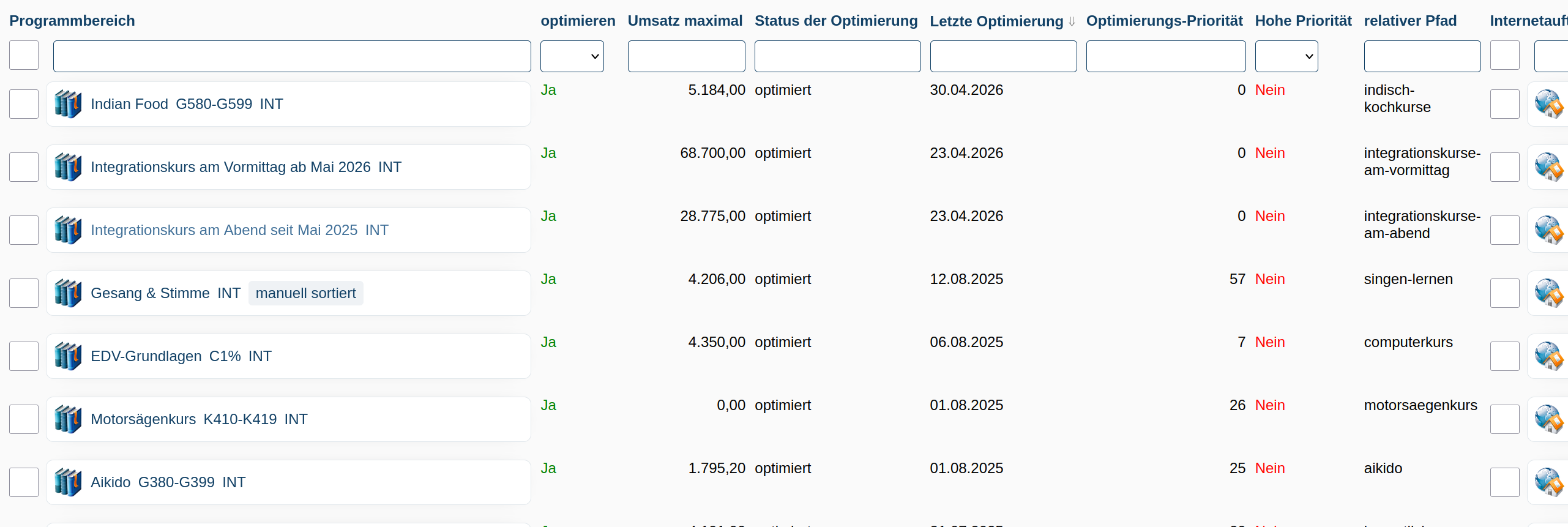Screen dimensions: 1568x527
Task: Toggle the select-all checkbox under Programmbereich
Action: pyautogui.click(x=24, y=55)
